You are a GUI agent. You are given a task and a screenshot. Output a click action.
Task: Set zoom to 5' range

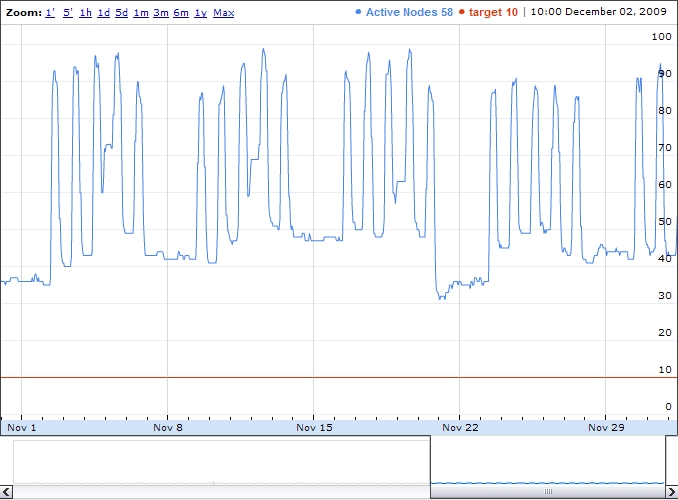tap(68, 13)
